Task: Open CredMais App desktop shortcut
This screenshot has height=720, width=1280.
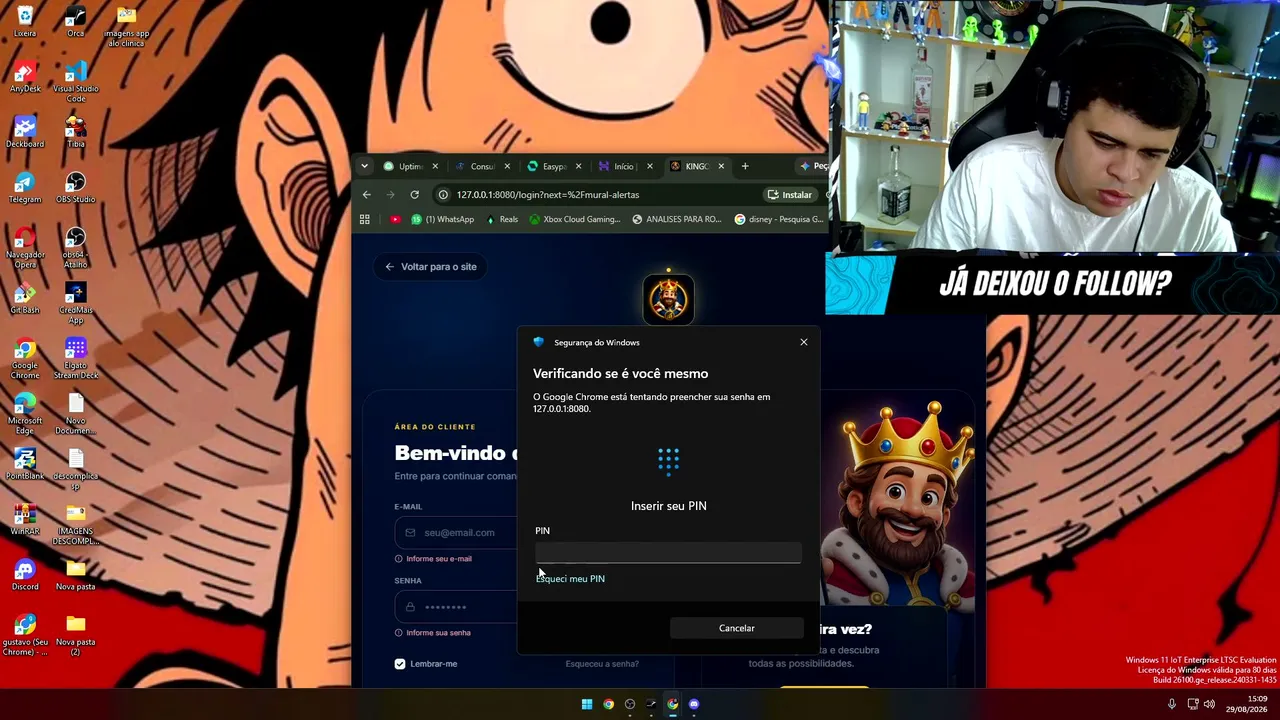Action: (x=75, y=303)
